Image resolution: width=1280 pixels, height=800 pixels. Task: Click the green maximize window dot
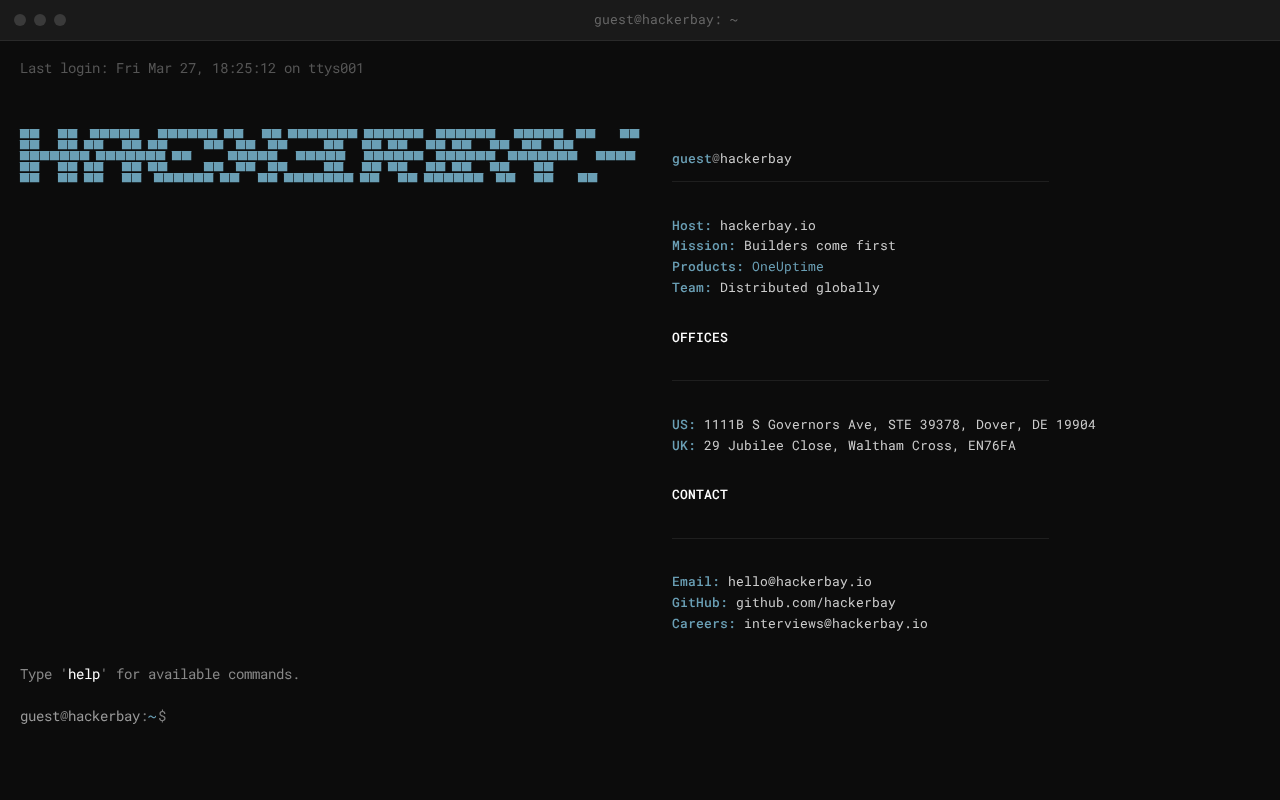pos(60,20)
